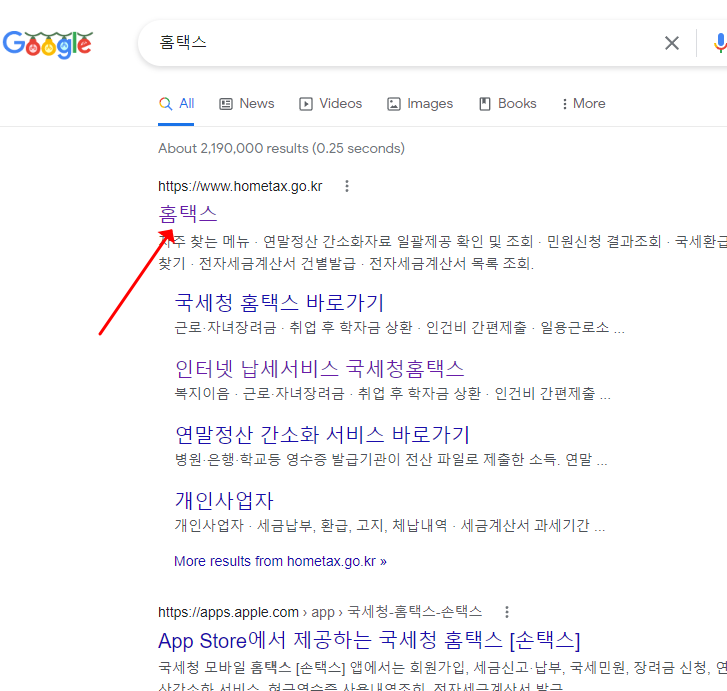Open the 개인사업자 sitelink

(x=224, y=500)
